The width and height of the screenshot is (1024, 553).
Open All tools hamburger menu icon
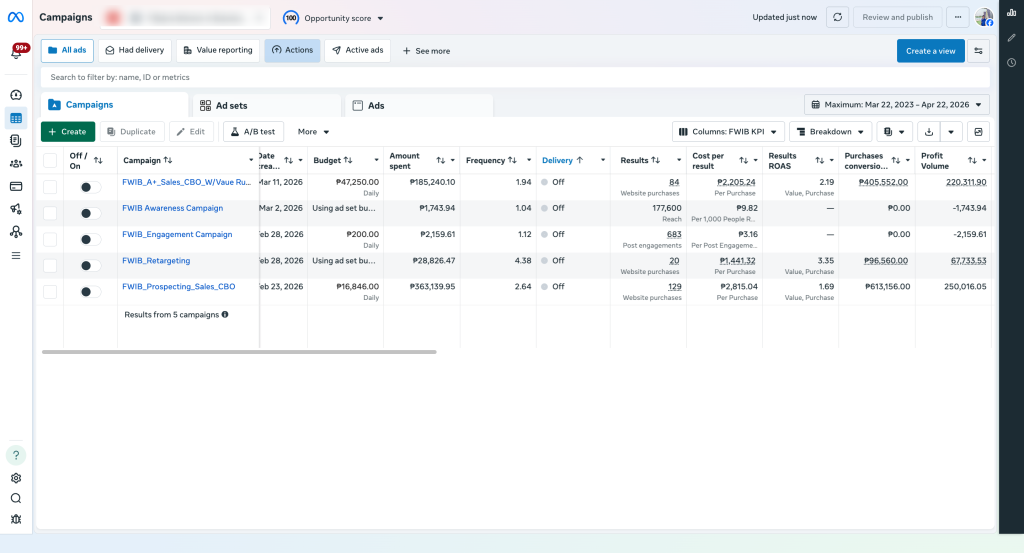point(16,255)
